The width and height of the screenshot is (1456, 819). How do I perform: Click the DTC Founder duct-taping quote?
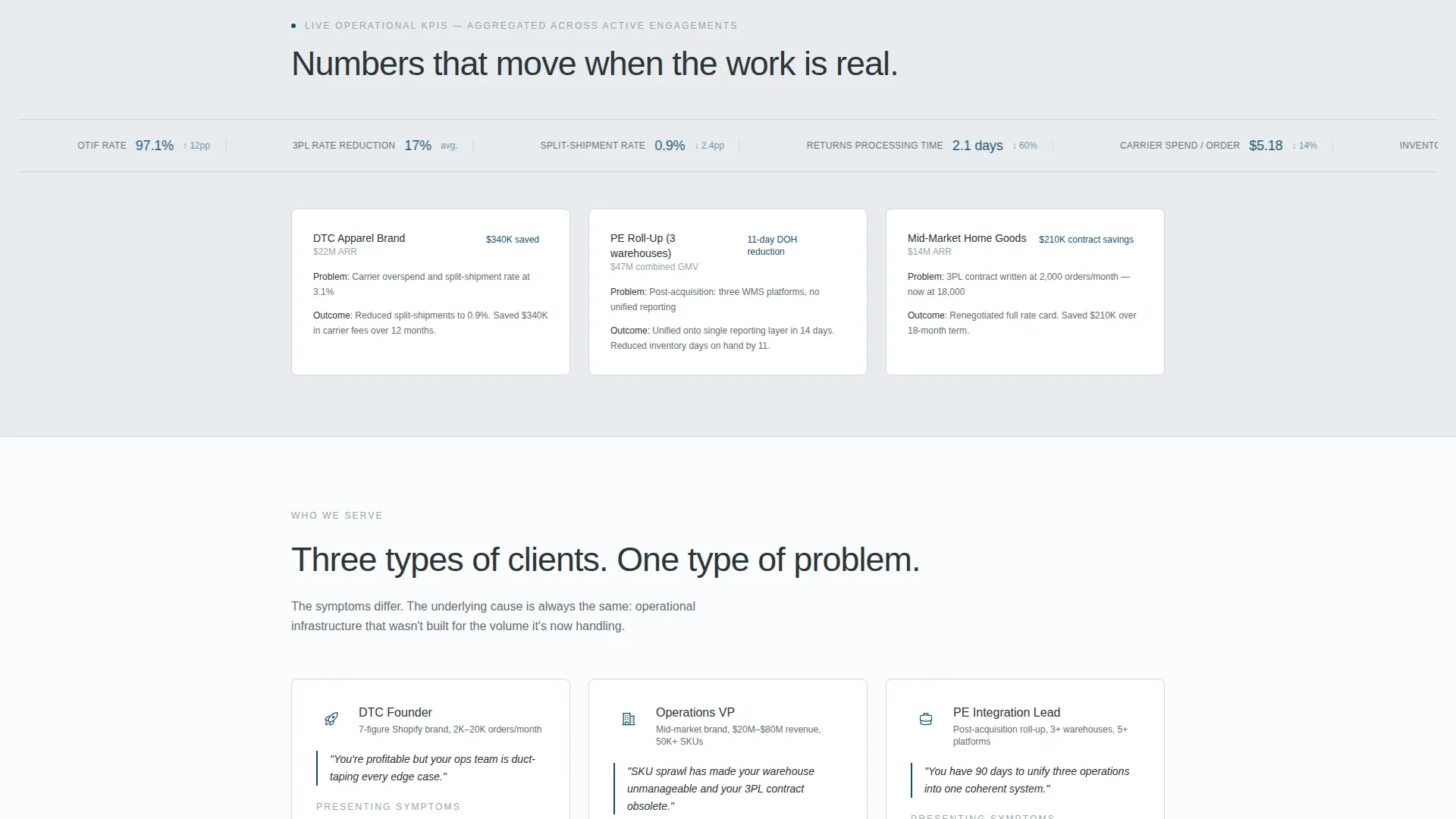tap(432, 768)
